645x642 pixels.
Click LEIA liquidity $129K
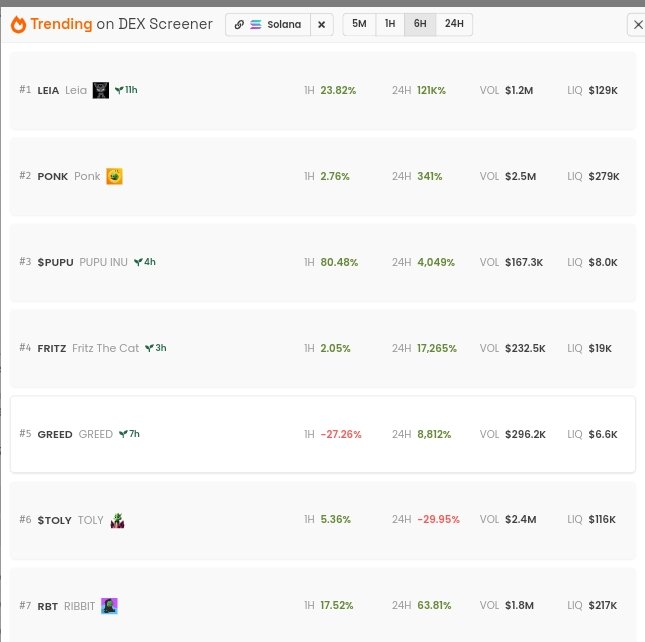coord(603,90)
